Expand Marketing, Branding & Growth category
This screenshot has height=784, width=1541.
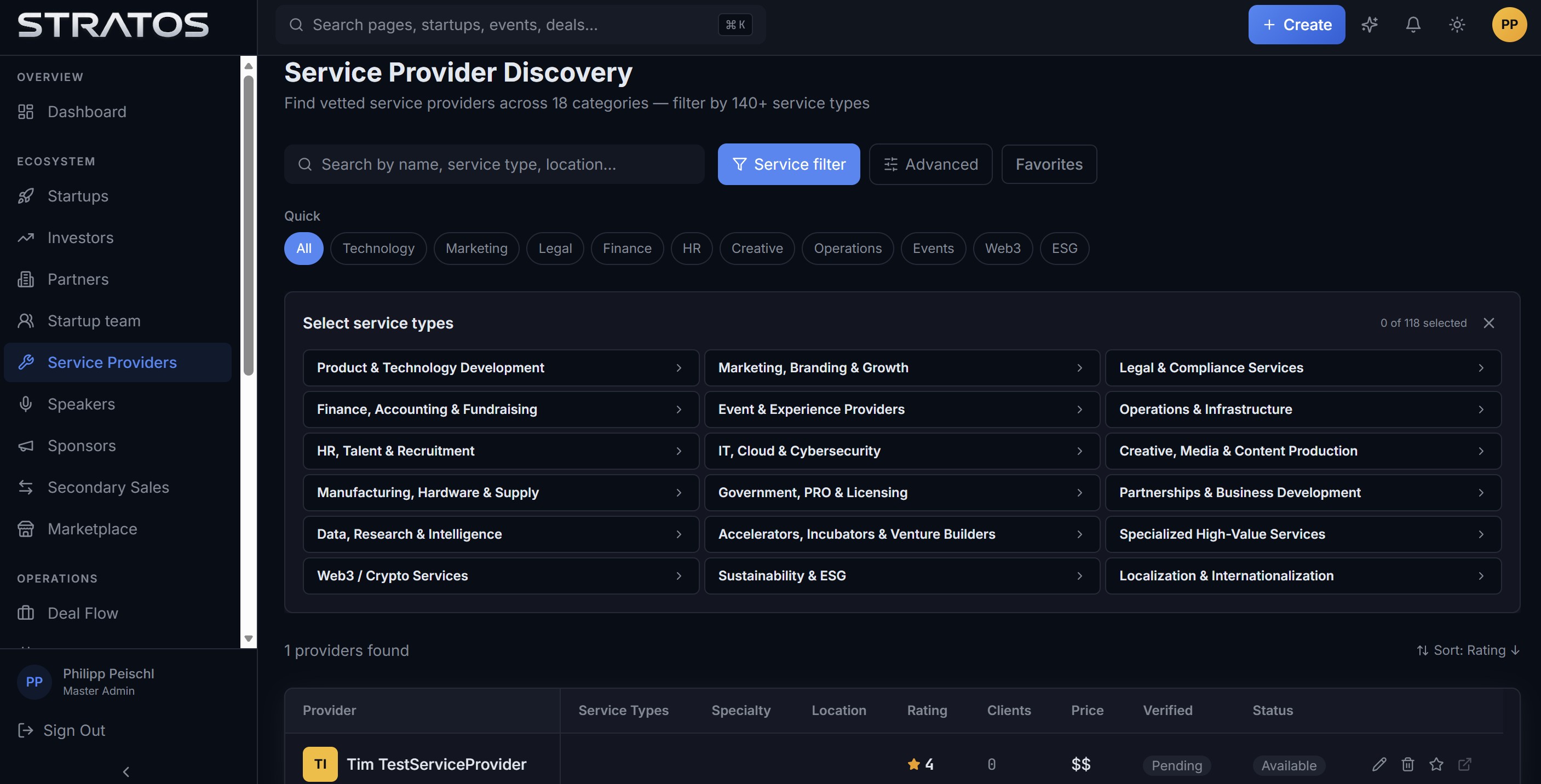click(x=901, y=368)
